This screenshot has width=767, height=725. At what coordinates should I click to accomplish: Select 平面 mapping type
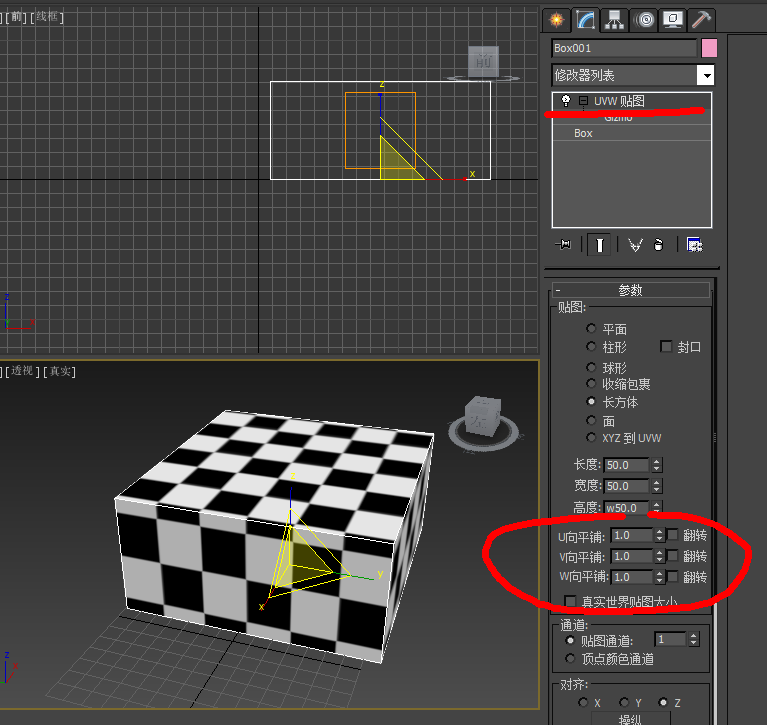tap(591, 328)
